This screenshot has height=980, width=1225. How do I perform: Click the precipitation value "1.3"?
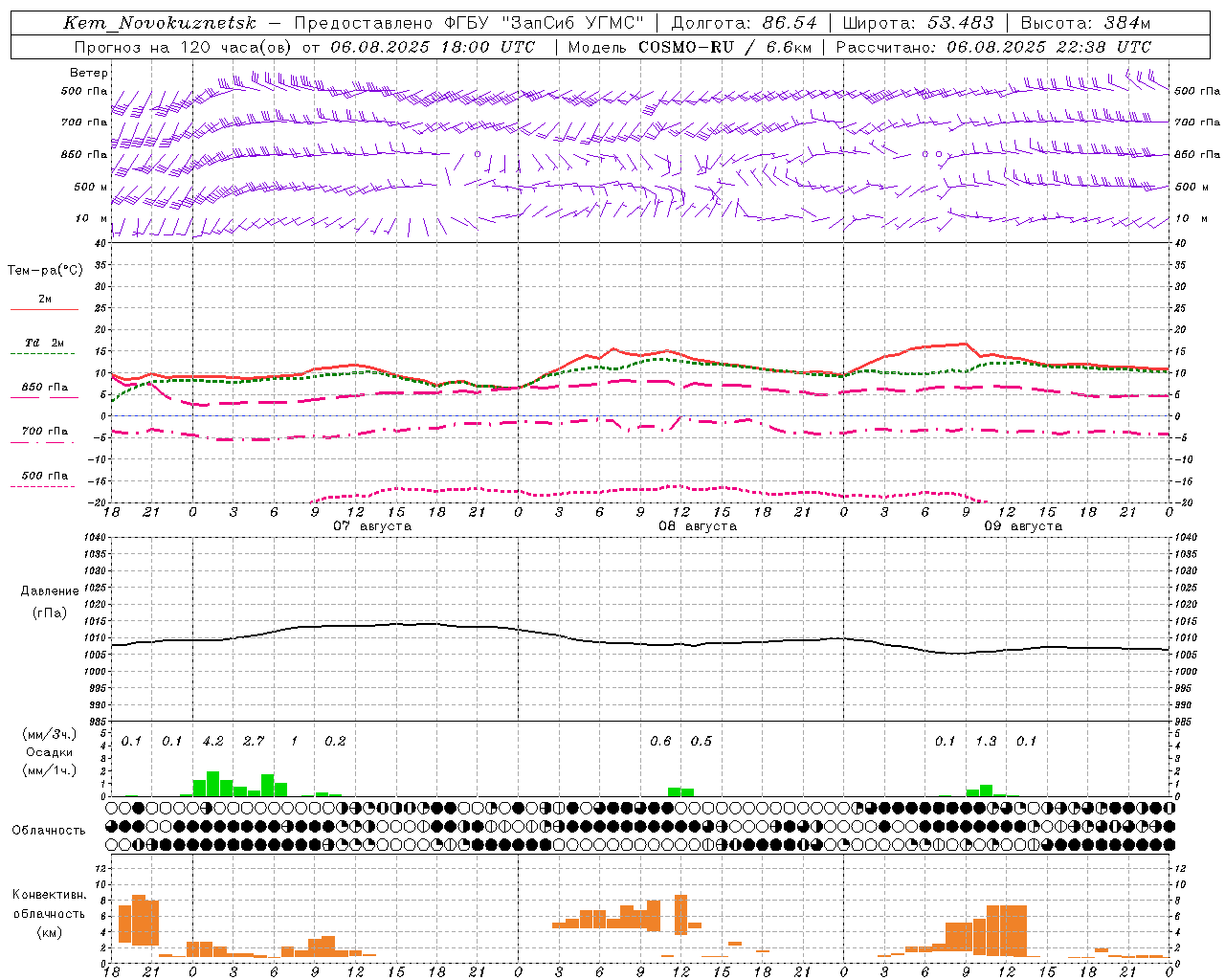[986, 742]
